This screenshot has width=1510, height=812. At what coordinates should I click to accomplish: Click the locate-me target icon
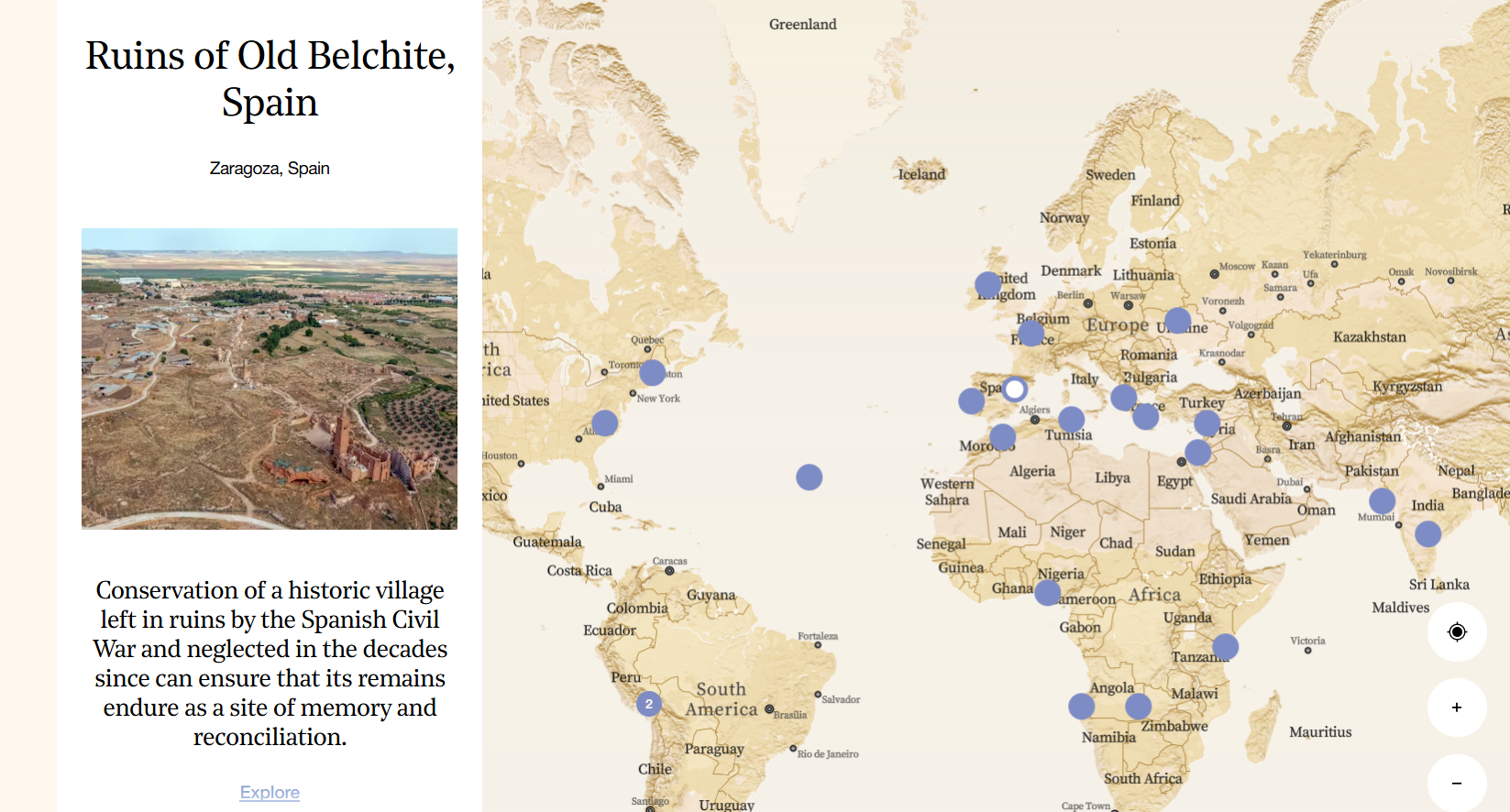(x=1456, y=631)
